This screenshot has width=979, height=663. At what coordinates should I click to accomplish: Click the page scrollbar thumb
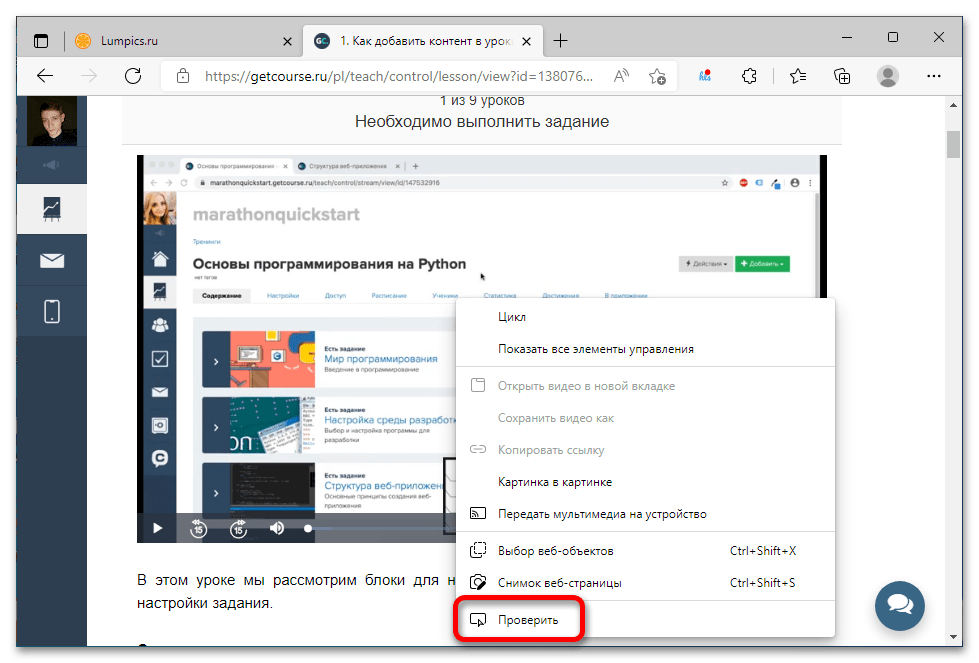coord(953,144)
